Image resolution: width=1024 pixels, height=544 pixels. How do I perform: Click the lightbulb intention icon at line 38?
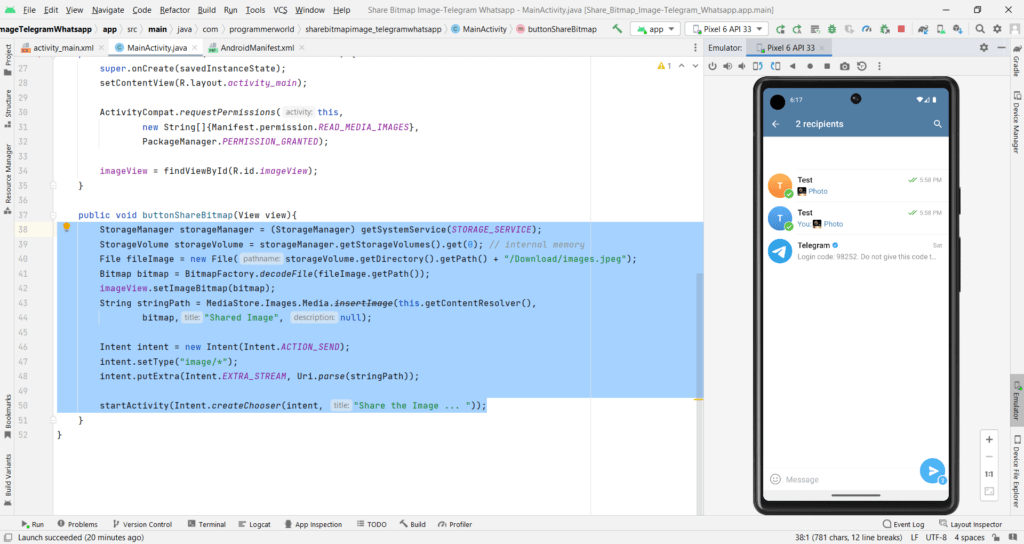(66, 227)
